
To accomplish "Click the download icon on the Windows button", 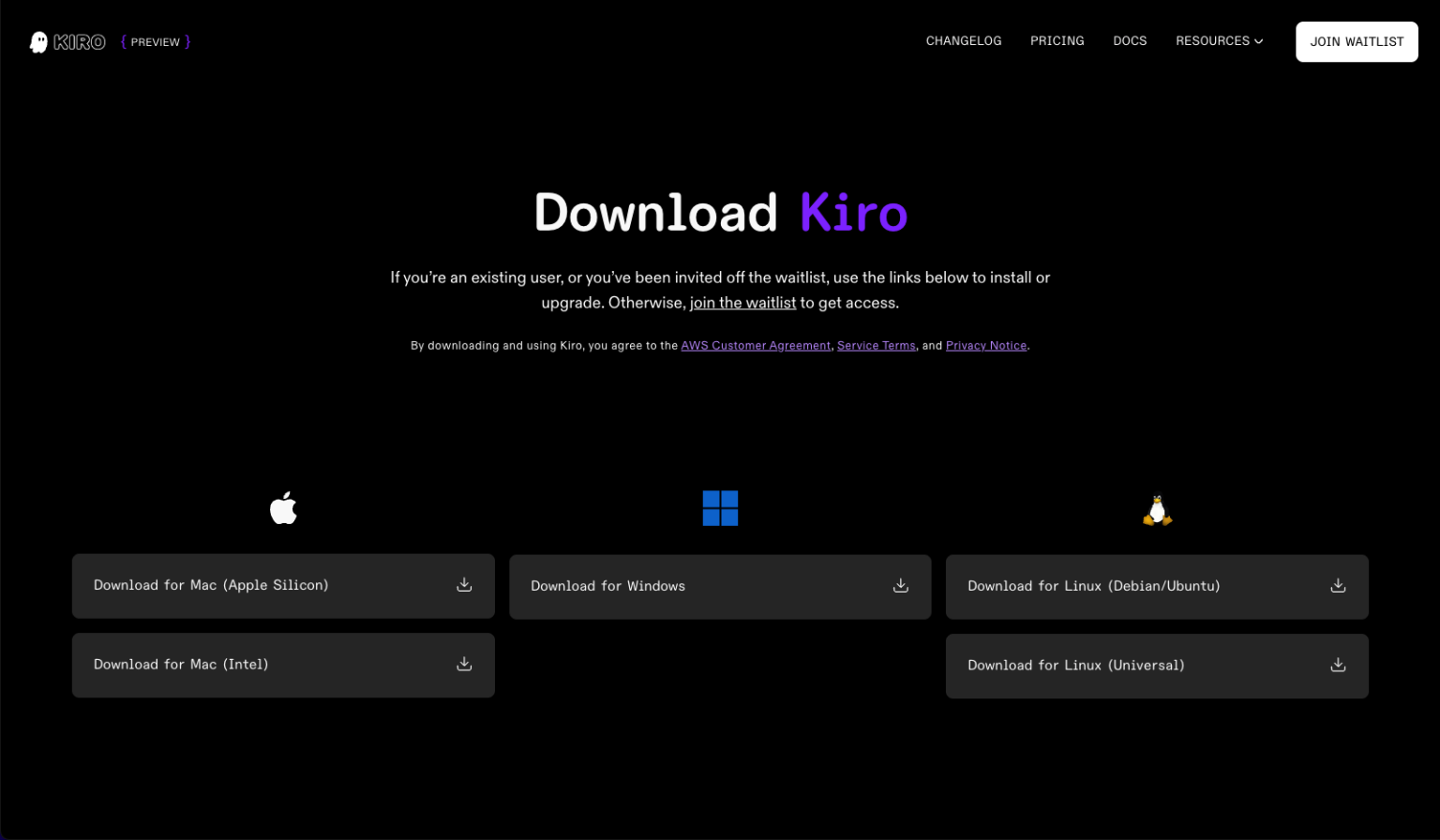I will [900, 584].
